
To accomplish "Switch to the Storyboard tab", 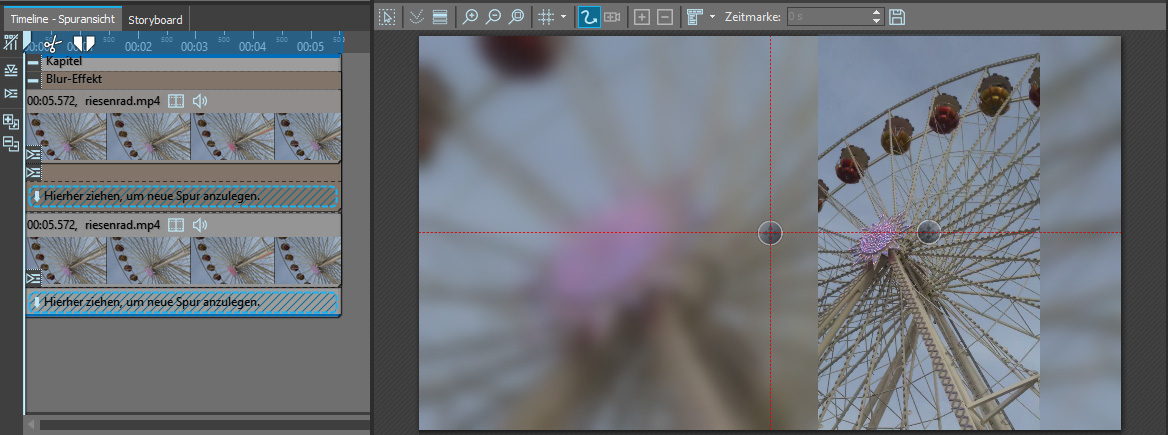I will pyautogui.click(x=155, y=19).
